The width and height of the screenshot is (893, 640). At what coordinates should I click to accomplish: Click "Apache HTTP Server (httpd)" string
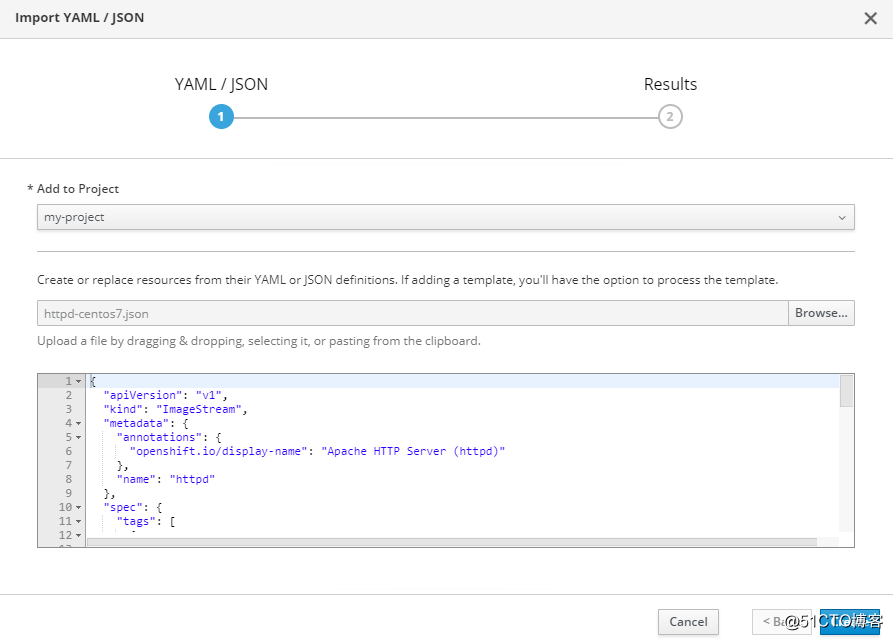click(x=413, y=452)
